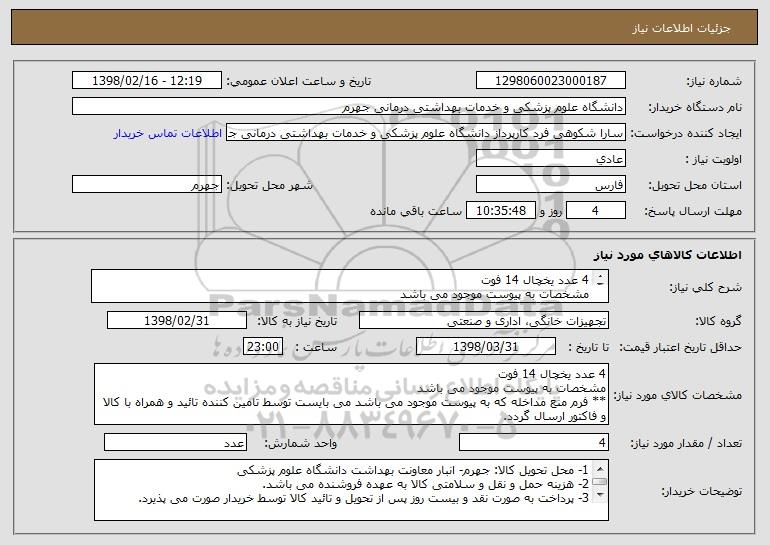Click the delivery city field جهرم
Image resolution: width=770 pixels, height=545 pixels.
[147, 185]
